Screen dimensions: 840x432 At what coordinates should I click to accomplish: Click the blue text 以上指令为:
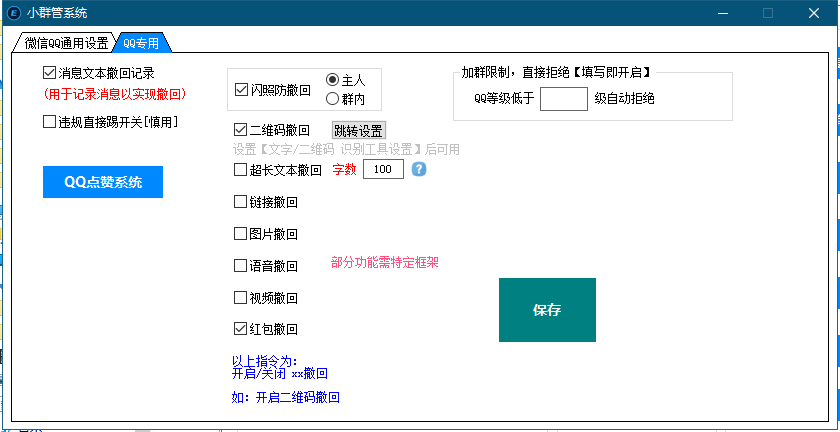click(264, 361)
